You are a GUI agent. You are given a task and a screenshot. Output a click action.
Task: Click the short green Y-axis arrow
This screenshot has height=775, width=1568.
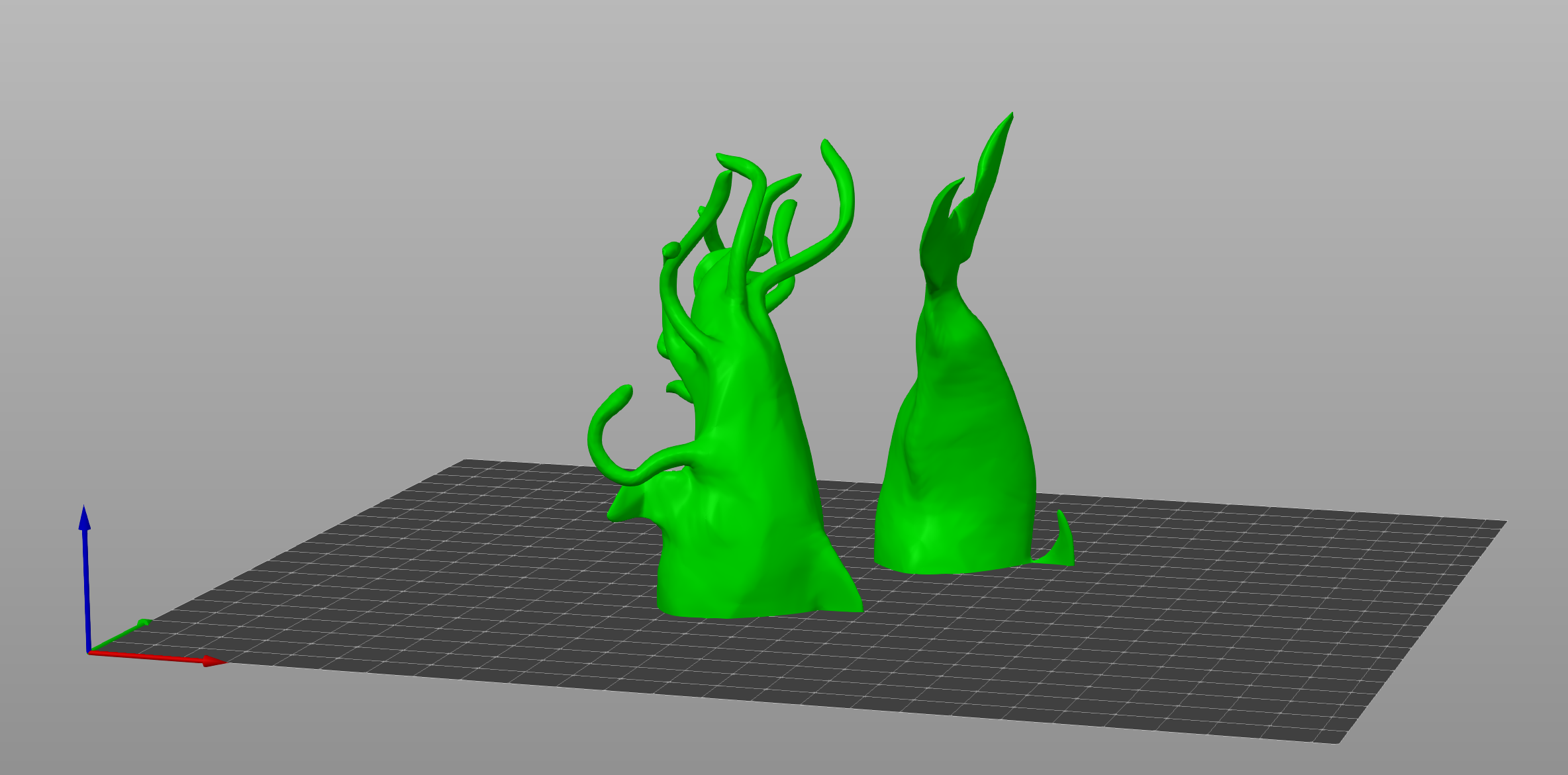pos(142,623)
